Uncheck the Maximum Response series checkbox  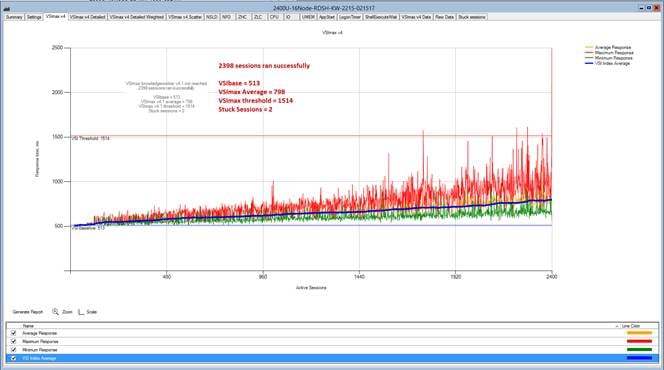point(14,341)
